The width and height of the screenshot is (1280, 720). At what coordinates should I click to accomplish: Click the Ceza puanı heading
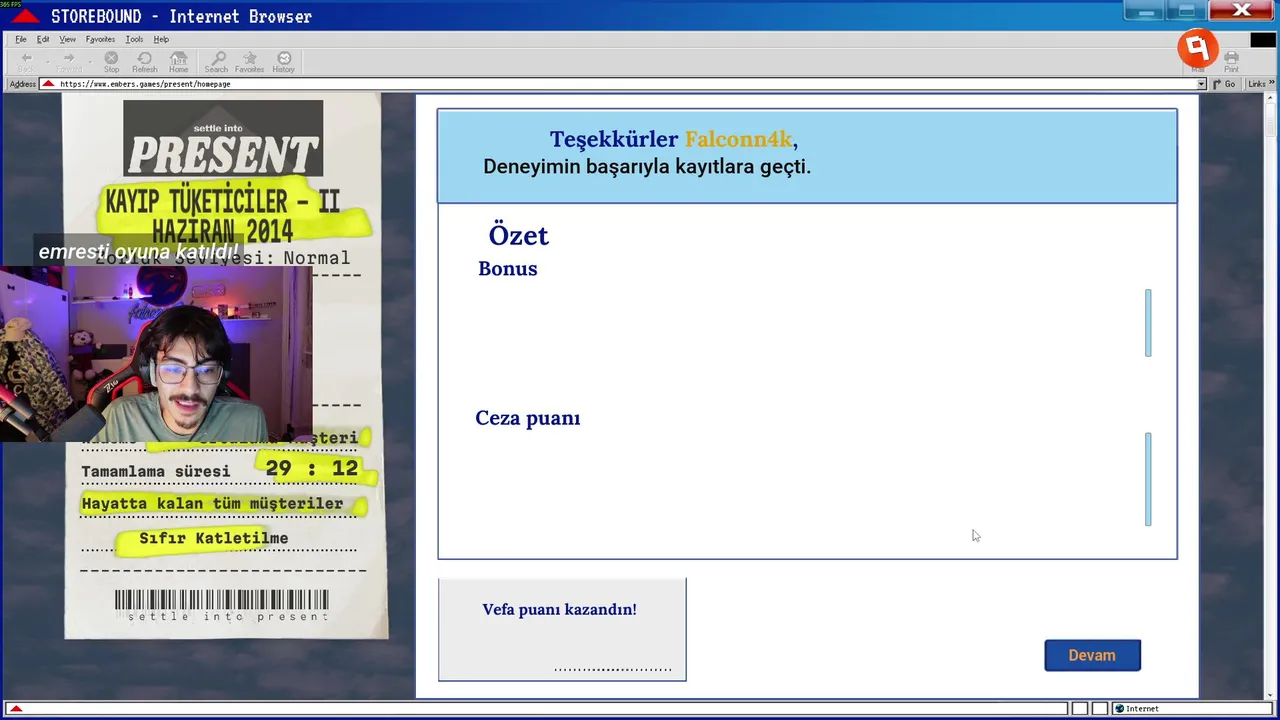(528, 418)
